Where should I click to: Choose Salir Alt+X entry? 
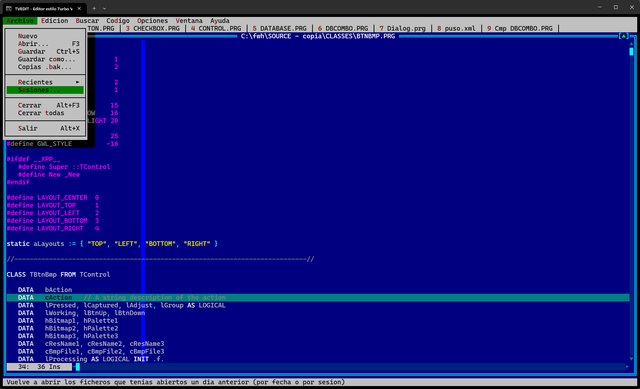45,128
